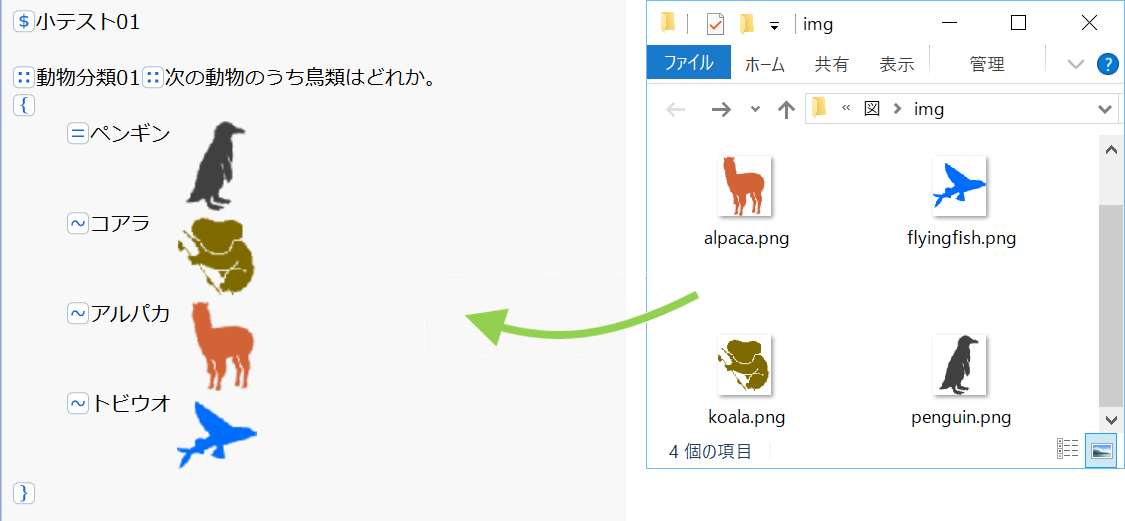Image resolution: width=1125 pixels, height=521 pixels.
Task: Expand the ribbon with the chevron arrow
Action: 1075,64
